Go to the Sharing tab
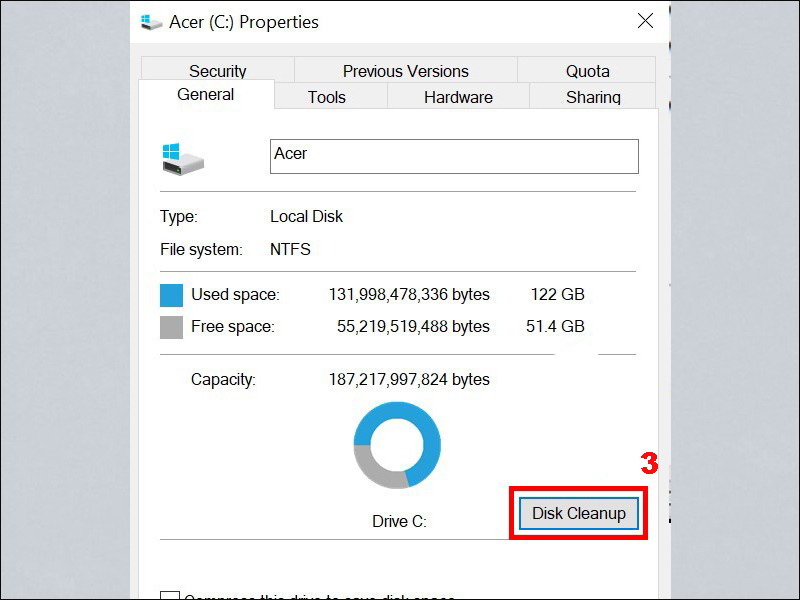Screen dimensions: 800x600 pyautogui.click(x=593, y=96)
